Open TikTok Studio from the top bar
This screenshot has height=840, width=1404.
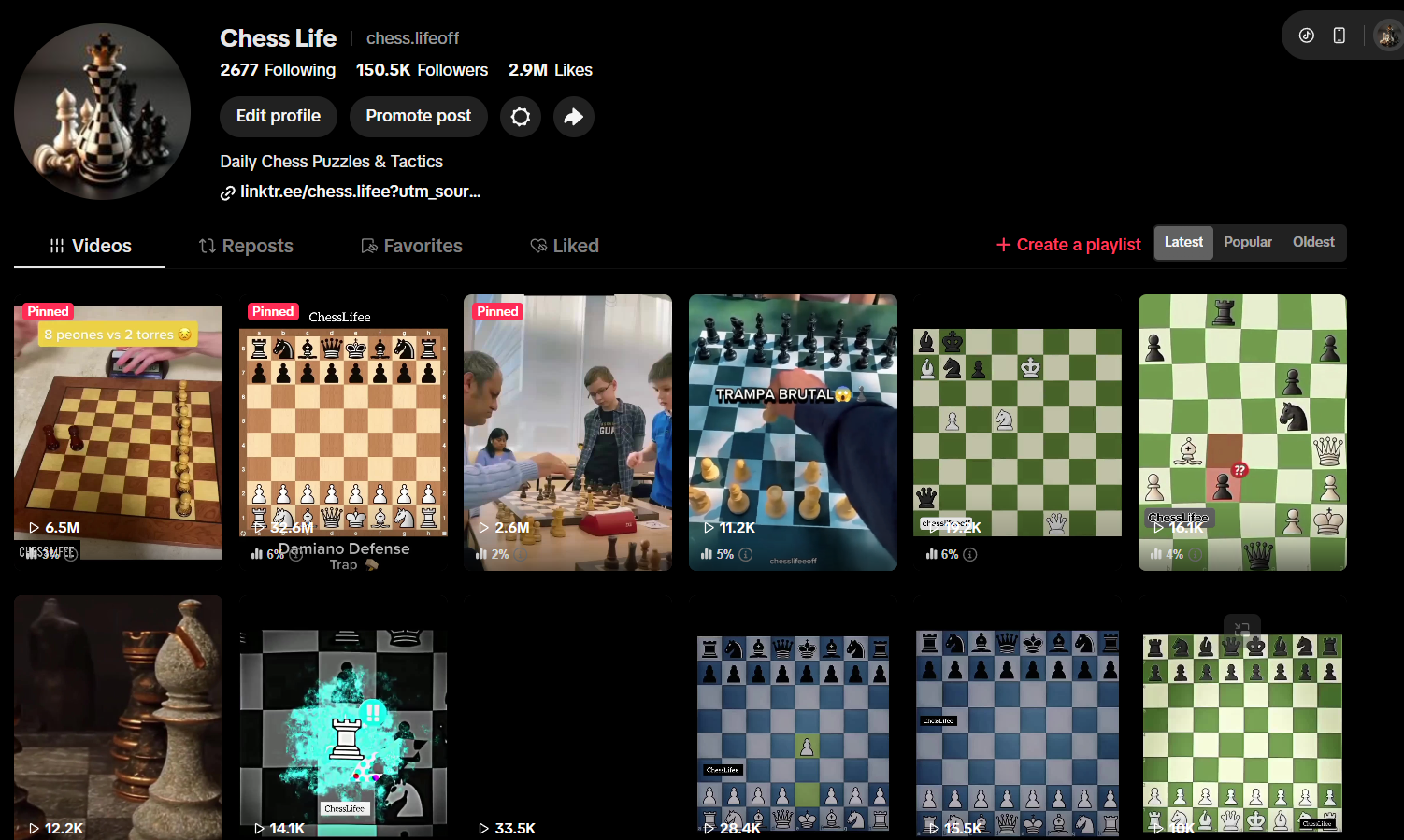coord(1306,35)
